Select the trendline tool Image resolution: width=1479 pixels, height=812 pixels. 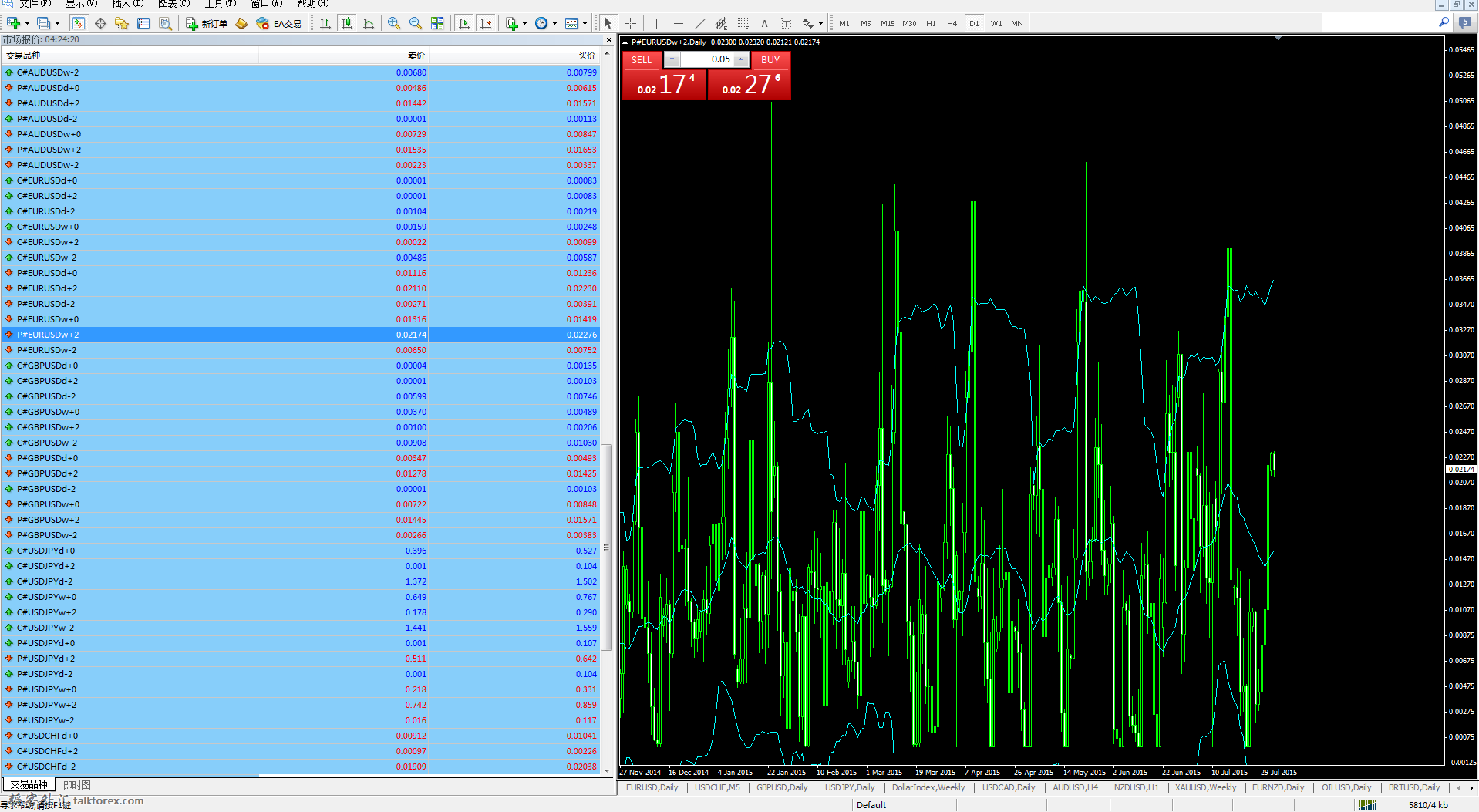click(699, 23)
